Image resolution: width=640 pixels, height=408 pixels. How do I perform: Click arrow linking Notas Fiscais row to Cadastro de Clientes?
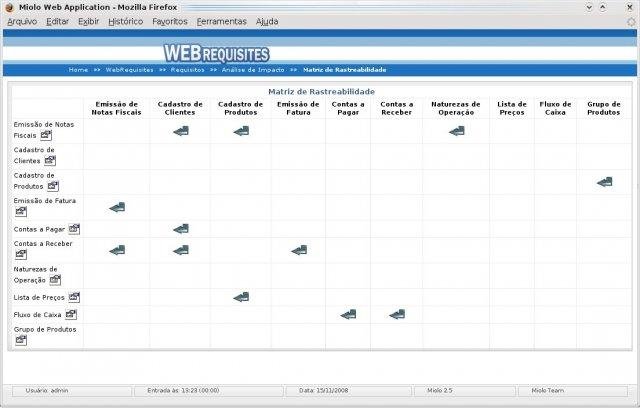(181, 131)
